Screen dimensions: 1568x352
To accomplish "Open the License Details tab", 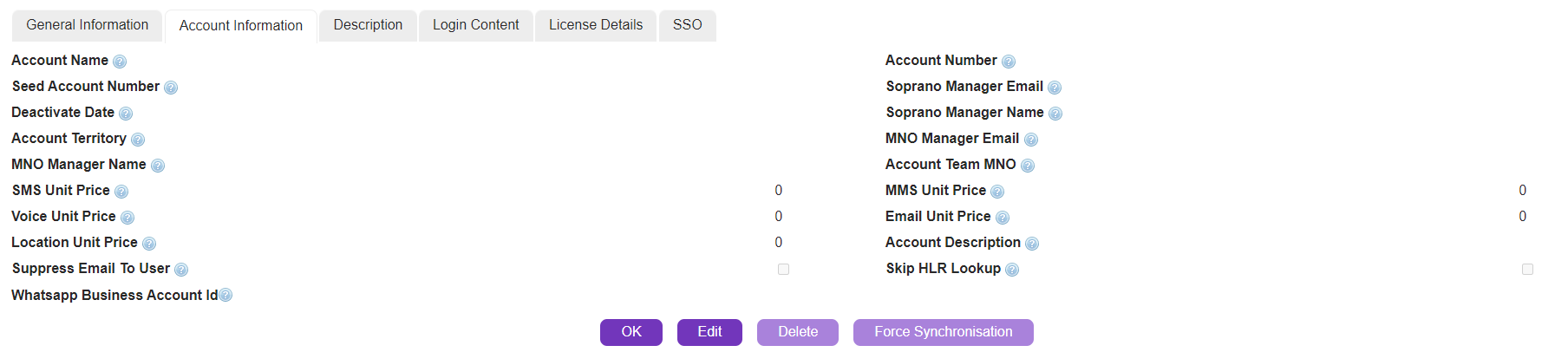I will pos(596,25).
